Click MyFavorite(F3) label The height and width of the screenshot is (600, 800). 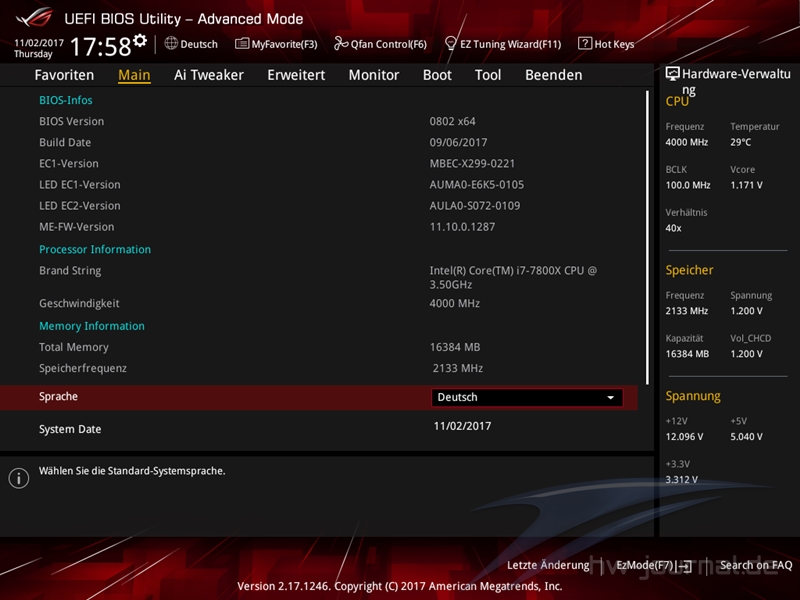tap(284, 44)
